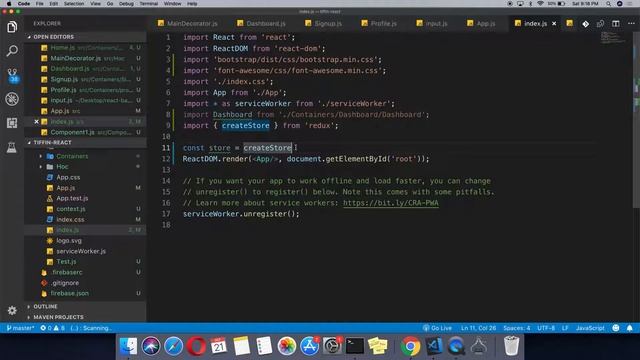Open the Debug menu
Screen dimensions: 640x360
[x=126, y=4]
